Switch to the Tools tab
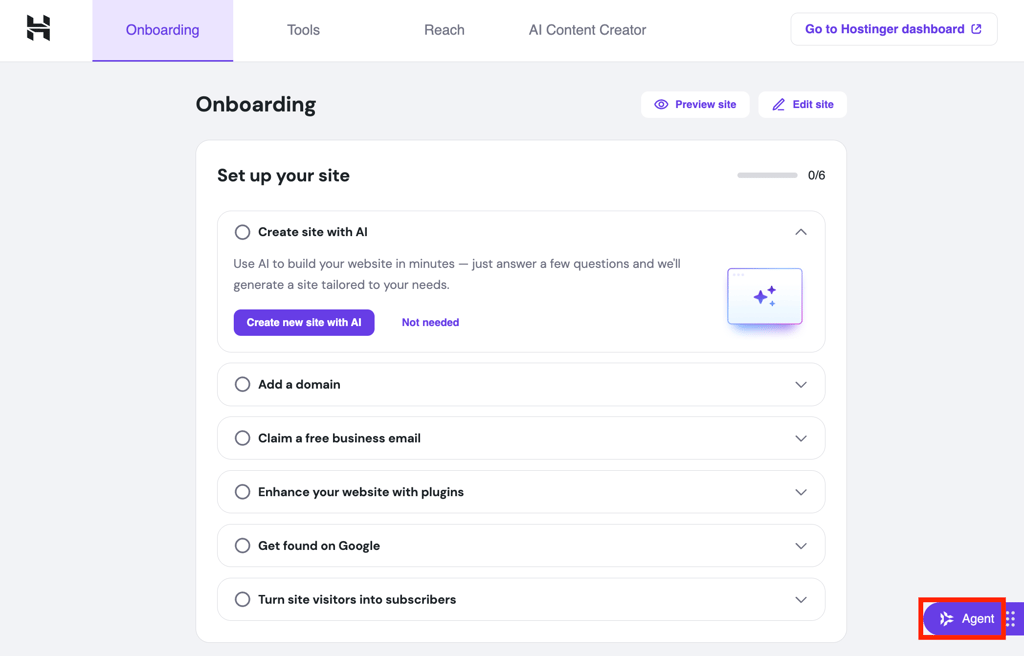 click(x=303, y=30)
